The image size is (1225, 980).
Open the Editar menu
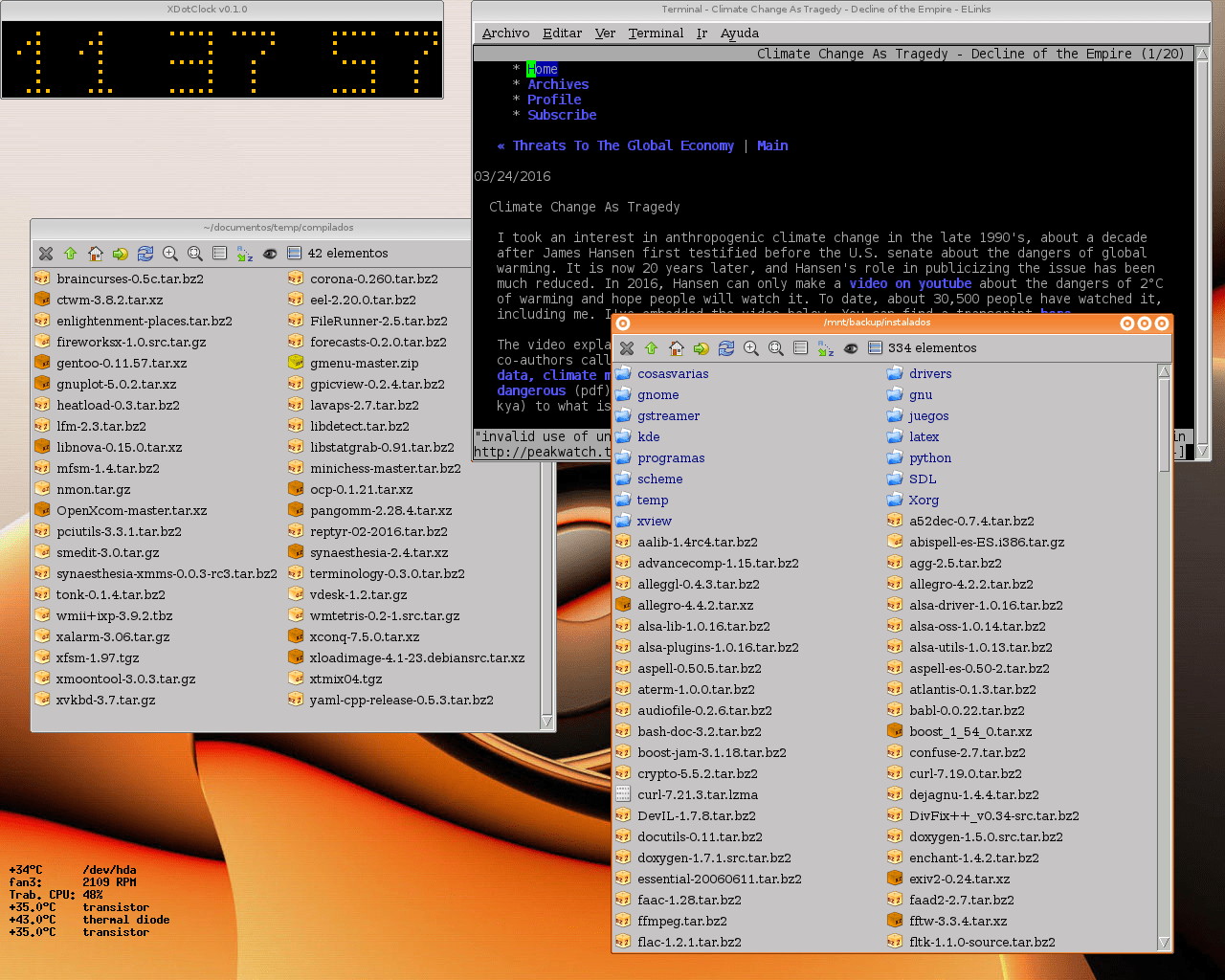pos(562,33)
